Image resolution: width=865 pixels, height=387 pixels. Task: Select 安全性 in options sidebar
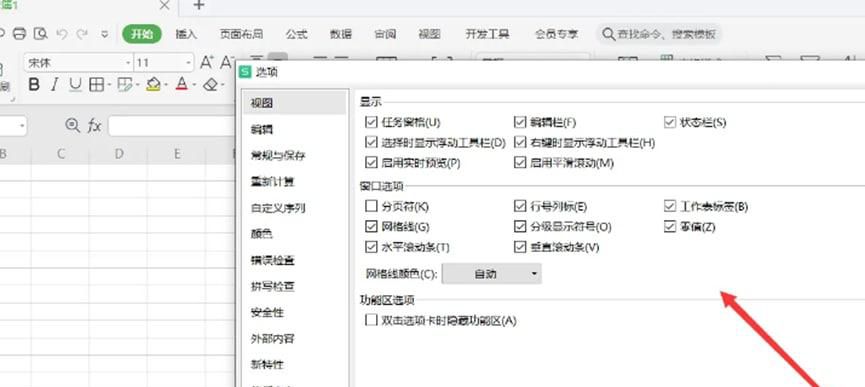click(x=295, y=313)
